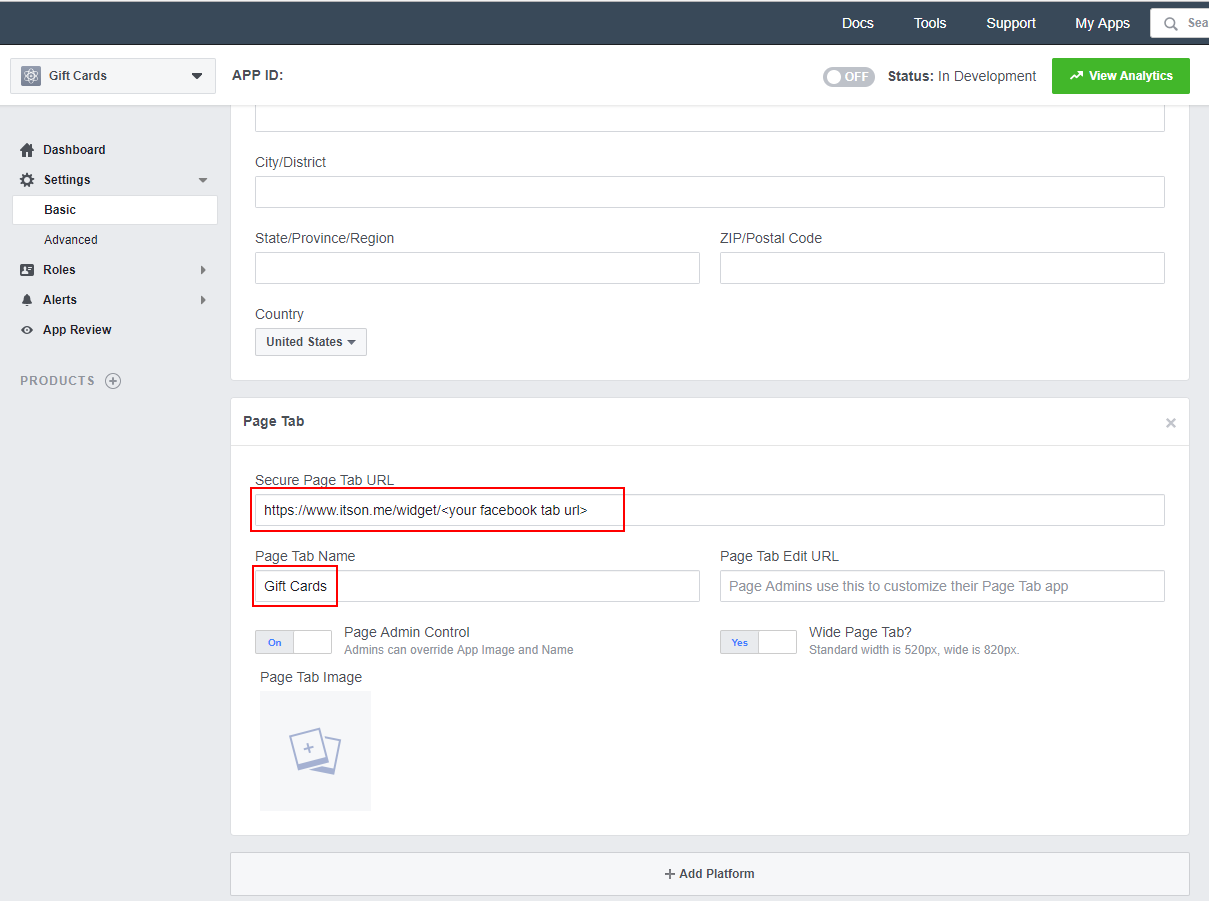Click the App Review eye icon
The height and width of the screenshot is (901, 1209).
coord(27,330)
